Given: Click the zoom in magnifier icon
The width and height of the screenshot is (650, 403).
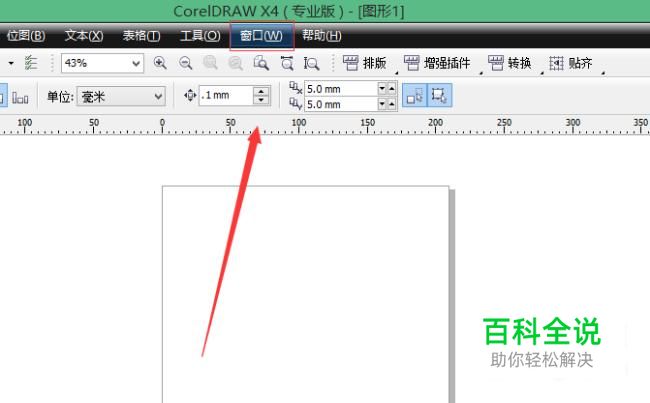Looking at the screenshot, I should 160,63.
